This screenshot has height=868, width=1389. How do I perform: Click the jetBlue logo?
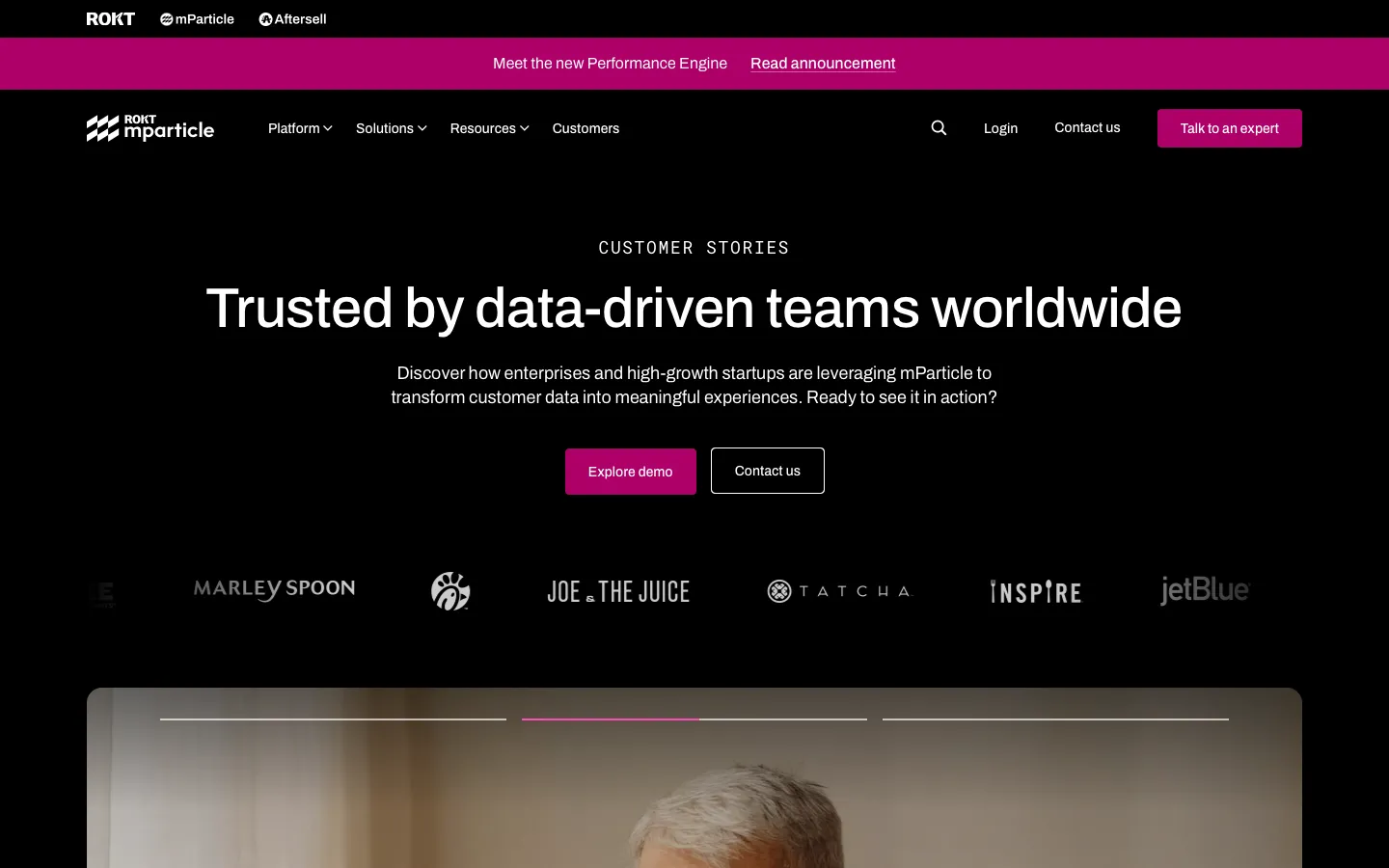pos(1205,589)
